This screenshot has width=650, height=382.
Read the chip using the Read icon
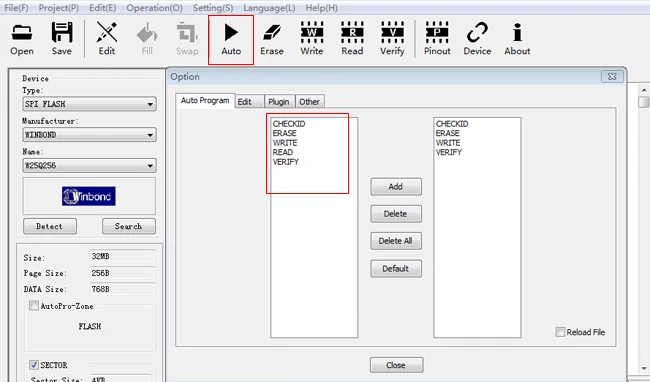coord(352,39)
